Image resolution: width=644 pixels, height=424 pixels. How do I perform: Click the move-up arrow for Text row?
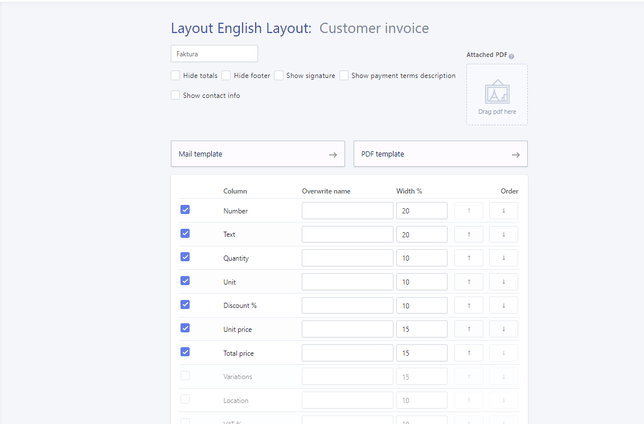click(468, 234)
